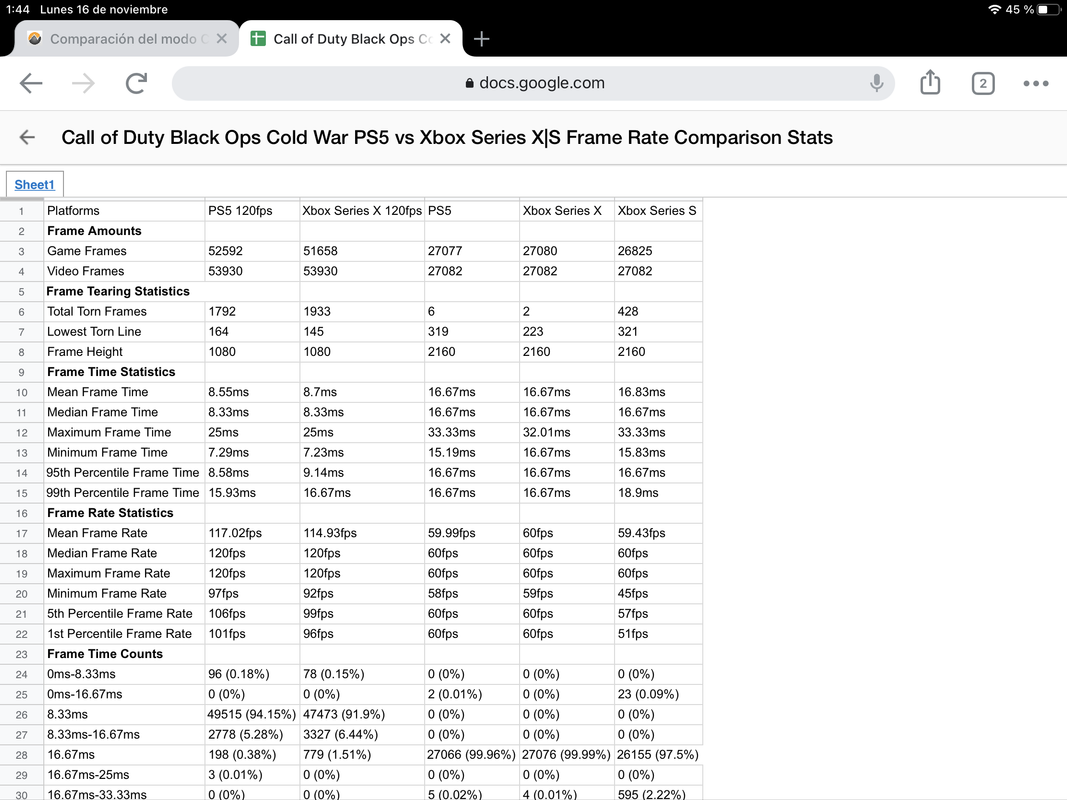Click the green Sheets favicon on the active tab
The width and height of the screenshot is (1067, 800).
click(258, 39)
